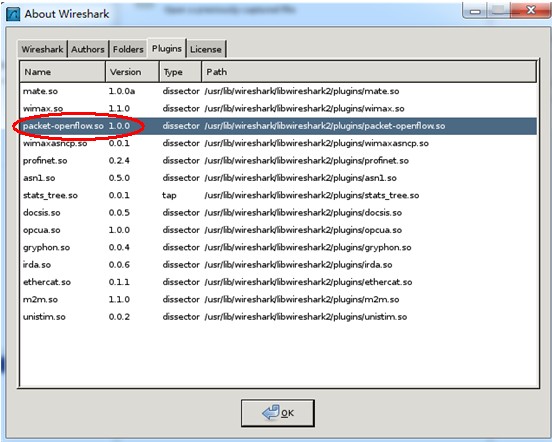Viewport: 552px width, 442px height.
Task: Open the Authors tab
Action: [88, 49]
